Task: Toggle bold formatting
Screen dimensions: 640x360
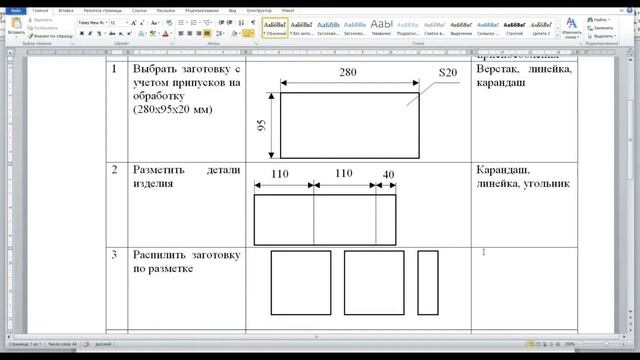Action: click(x=82, y=33)
